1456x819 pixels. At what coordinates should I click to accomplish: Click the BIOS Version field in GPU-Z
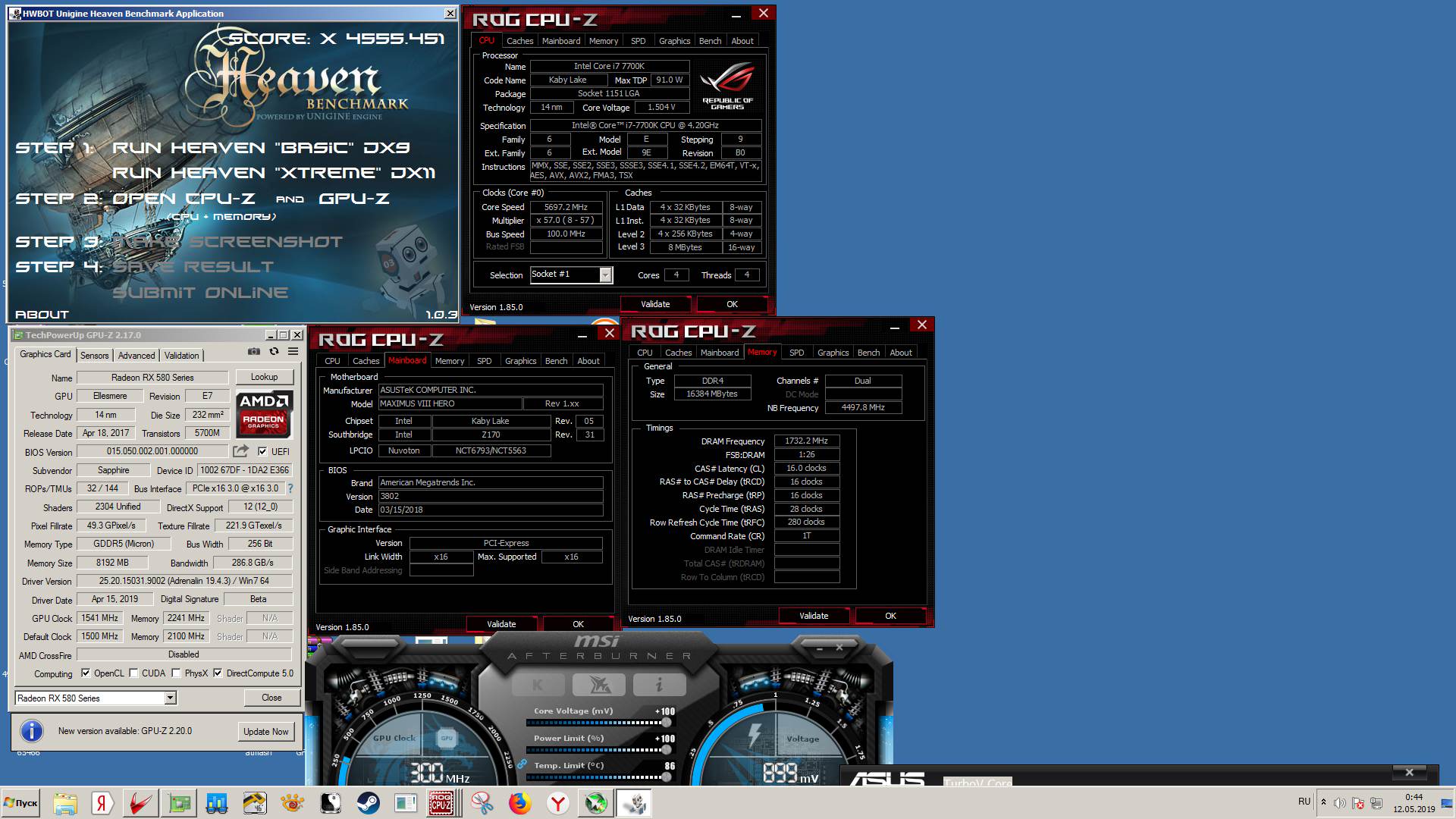152,451
